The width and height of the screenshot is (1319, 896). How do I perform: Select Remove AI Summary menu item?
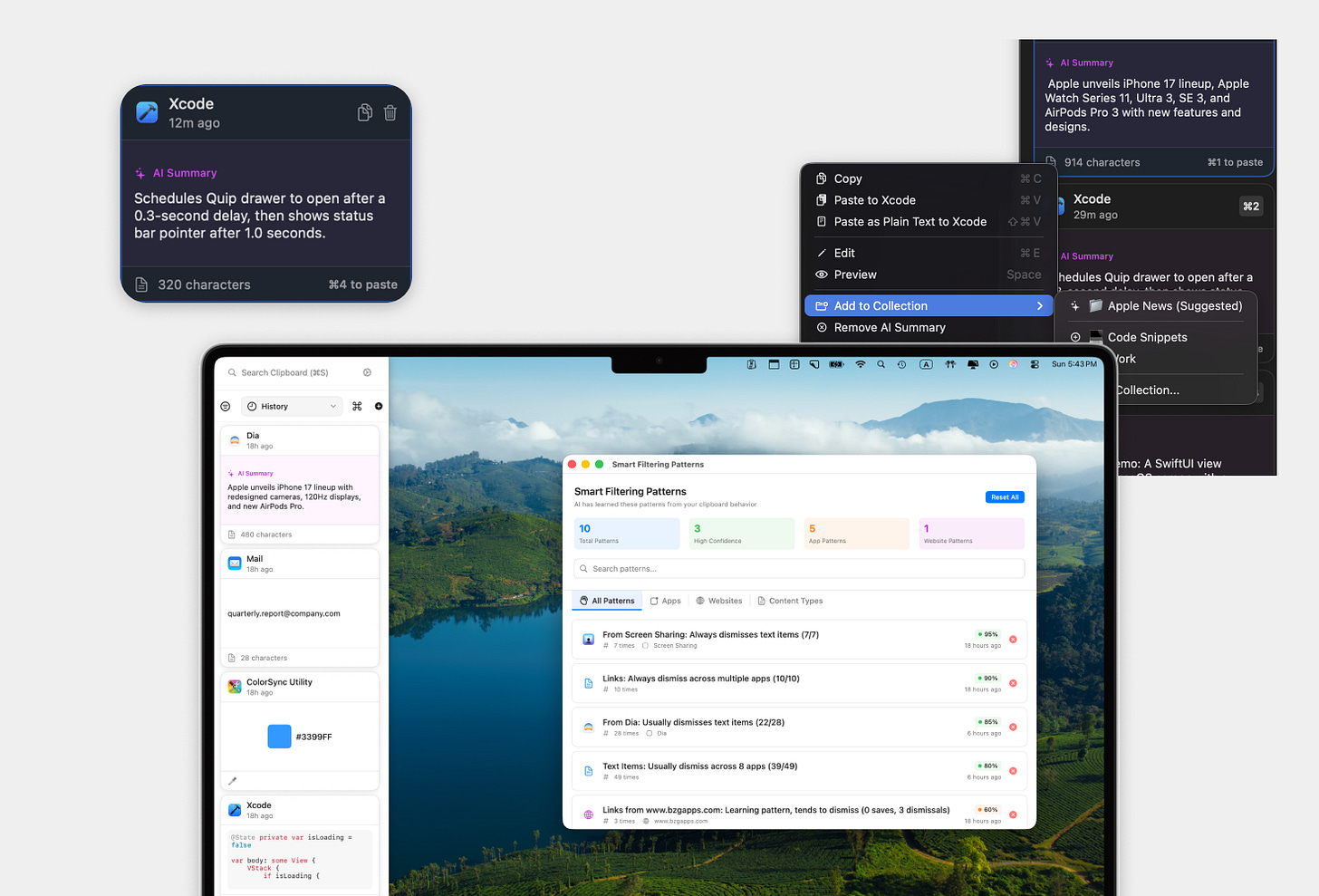pyautogui.click(x=929, y=327)
